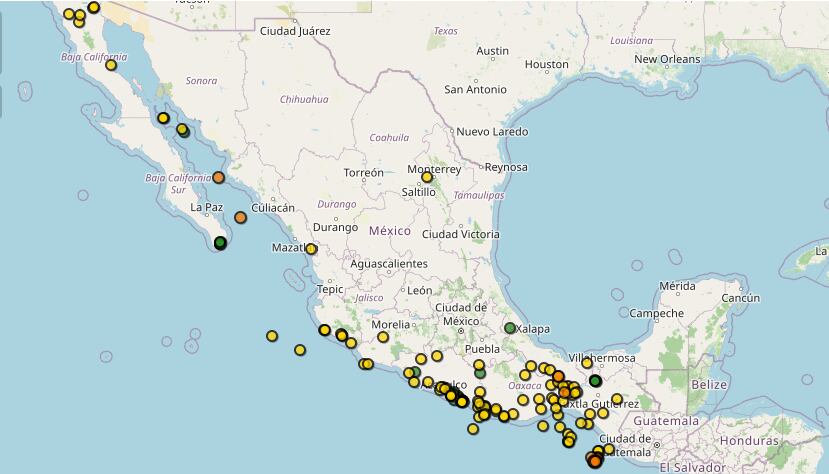This screenshot has width=829, height=474.
Task: Open the dark green marker south of La Paz
Action: point(220,243)
